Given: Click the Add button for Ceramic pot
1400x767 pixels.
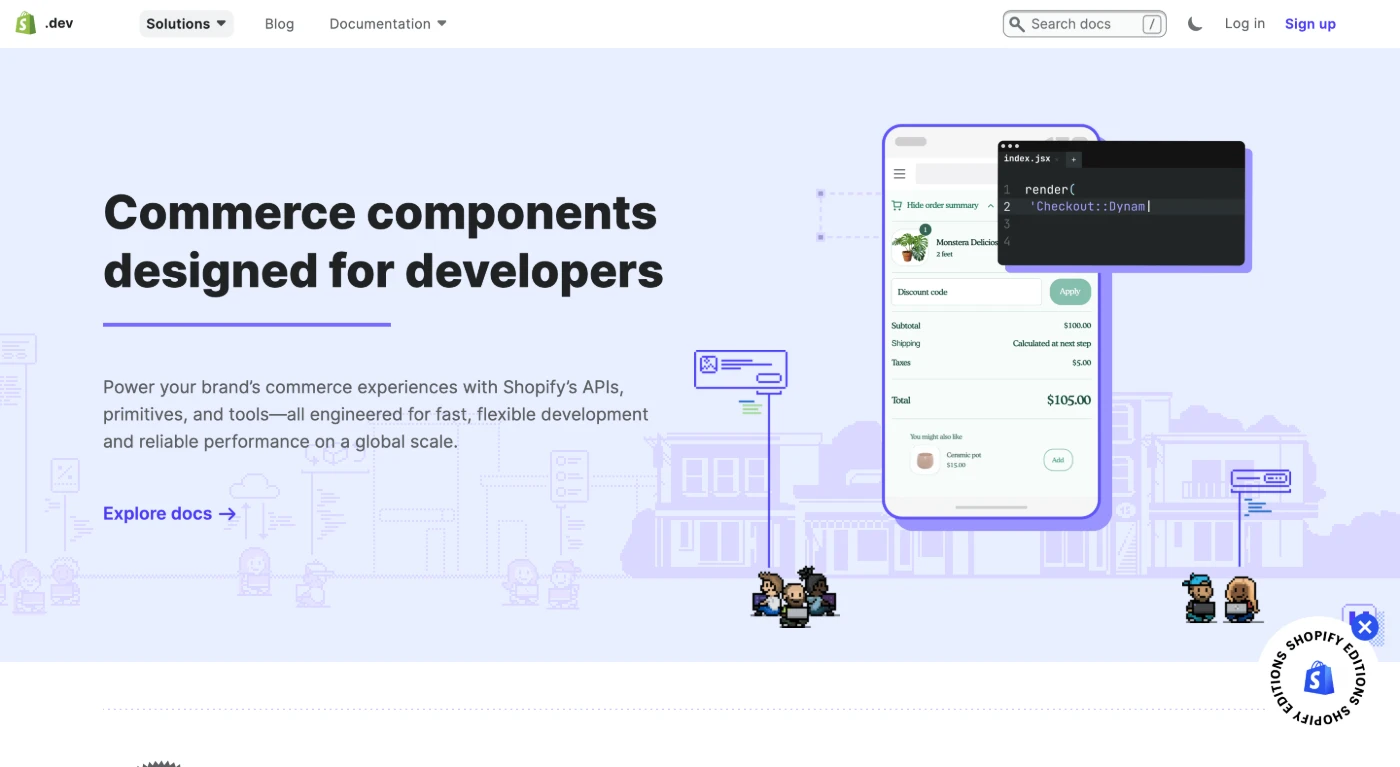Looking at the screenshot, I should [x=1058, y=460].
